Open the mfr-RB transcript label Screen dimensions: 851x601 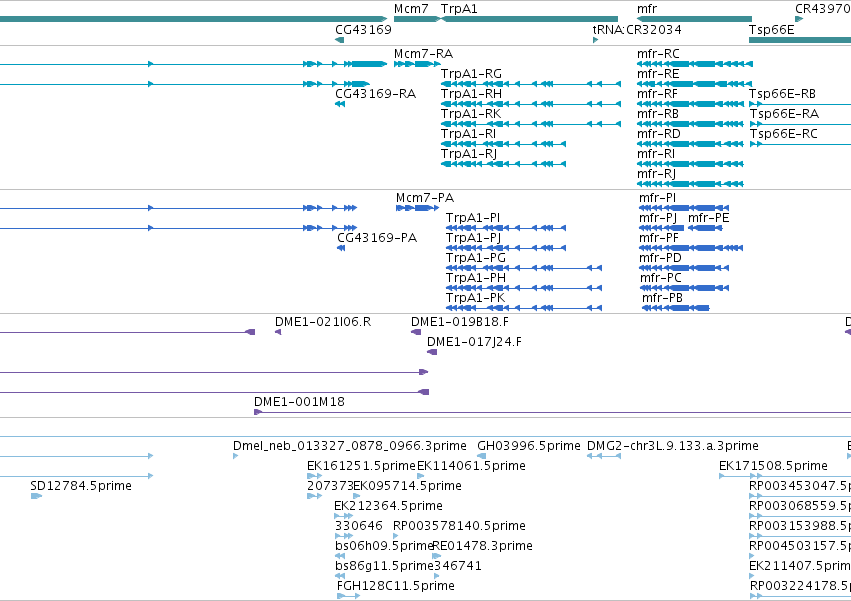pyautogui.click(x=658, y=114)
